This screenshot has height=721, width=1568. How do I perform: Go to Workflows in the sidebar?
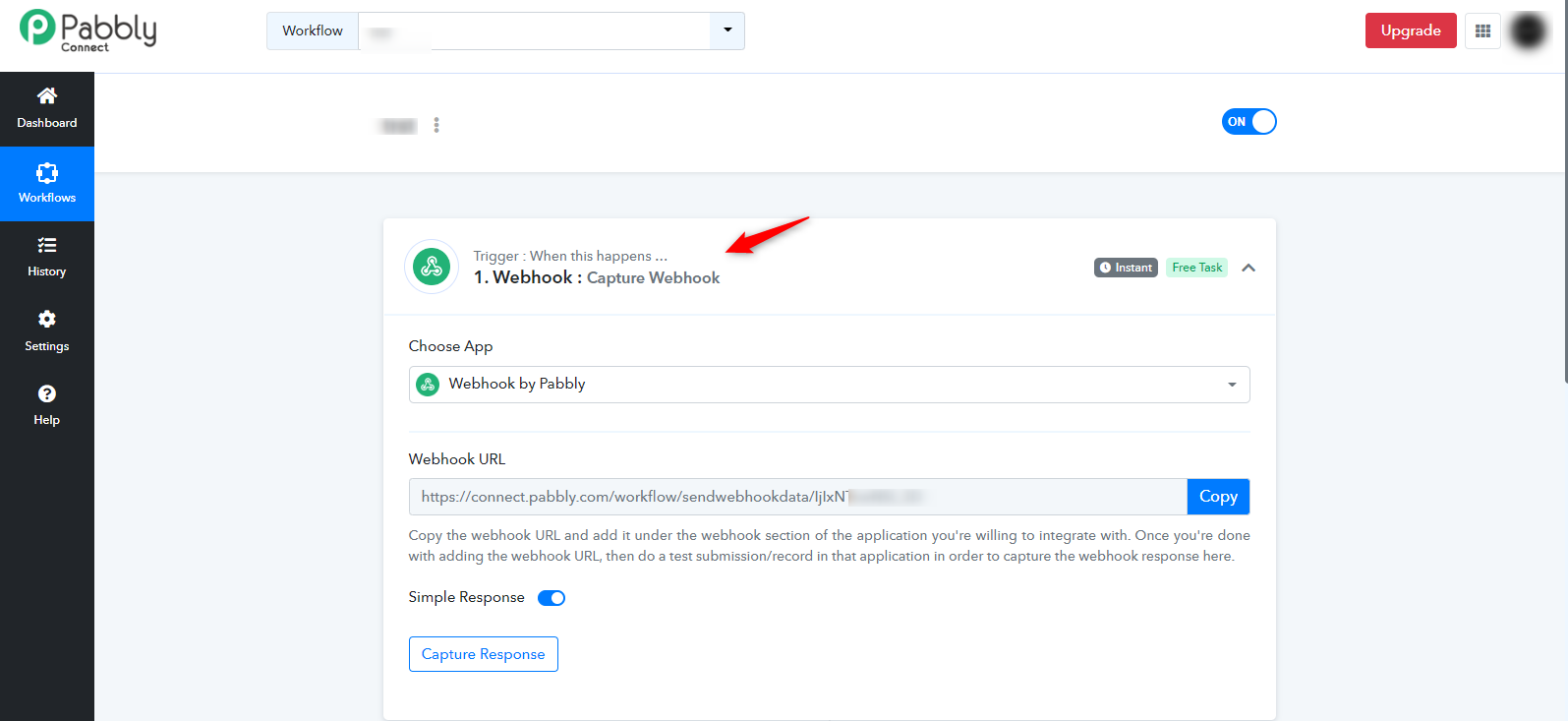47,184
